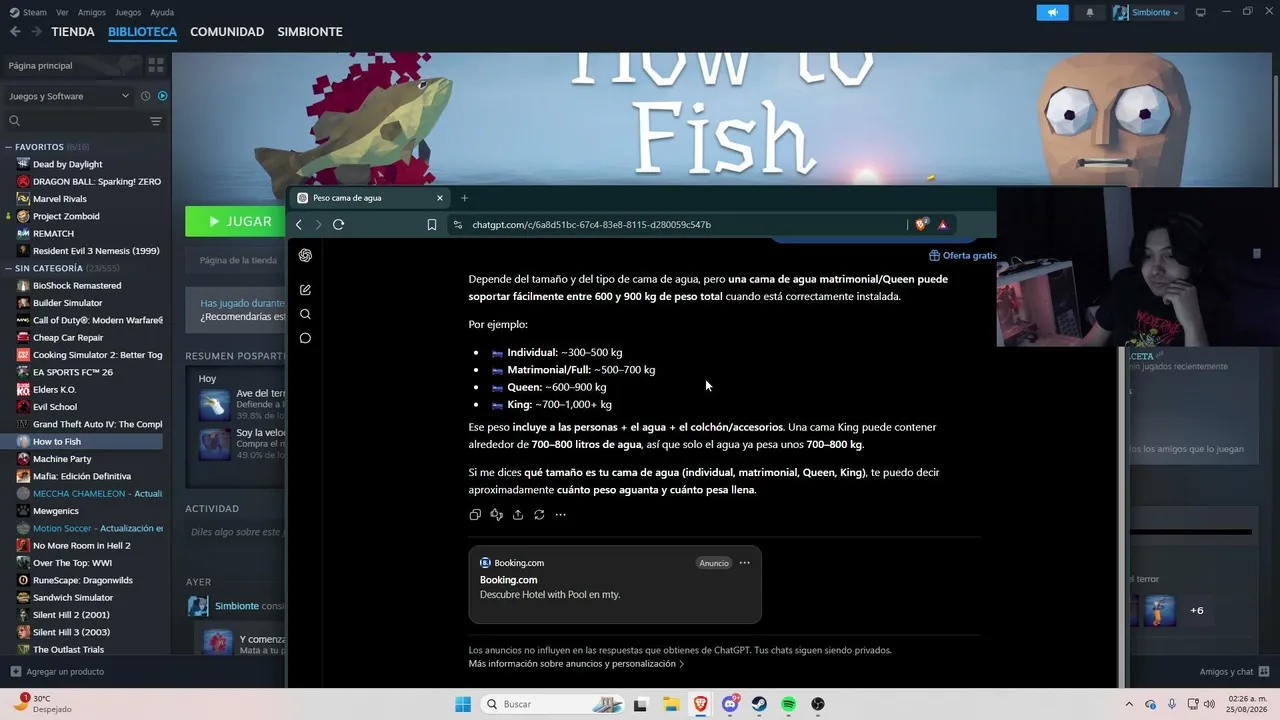Click the browser address bar URL
Screen dimensions: 1280x720
(591, 225)
